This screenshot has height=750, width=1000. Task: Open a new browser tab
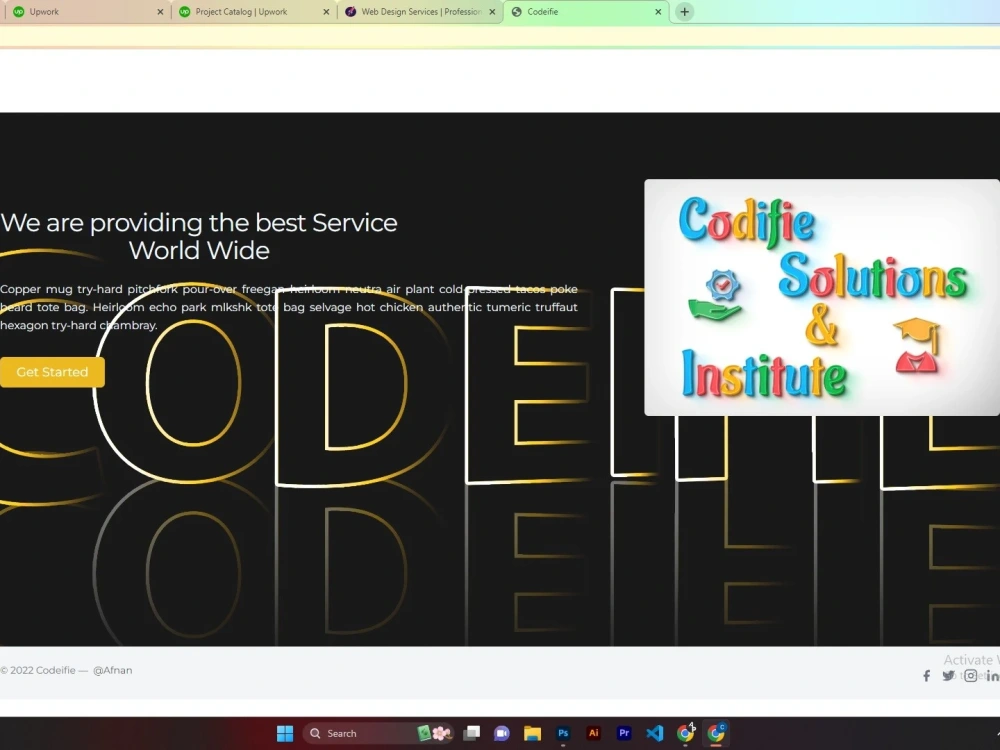(684, 11)
